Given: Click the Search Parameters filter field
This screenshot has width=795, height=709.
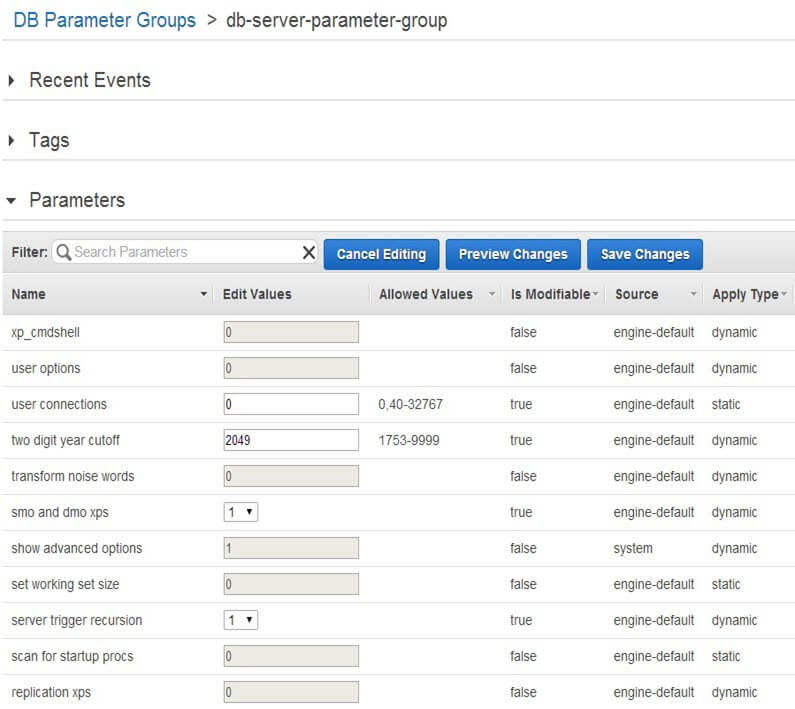Looking at the screenshot, I should point(180,253).
